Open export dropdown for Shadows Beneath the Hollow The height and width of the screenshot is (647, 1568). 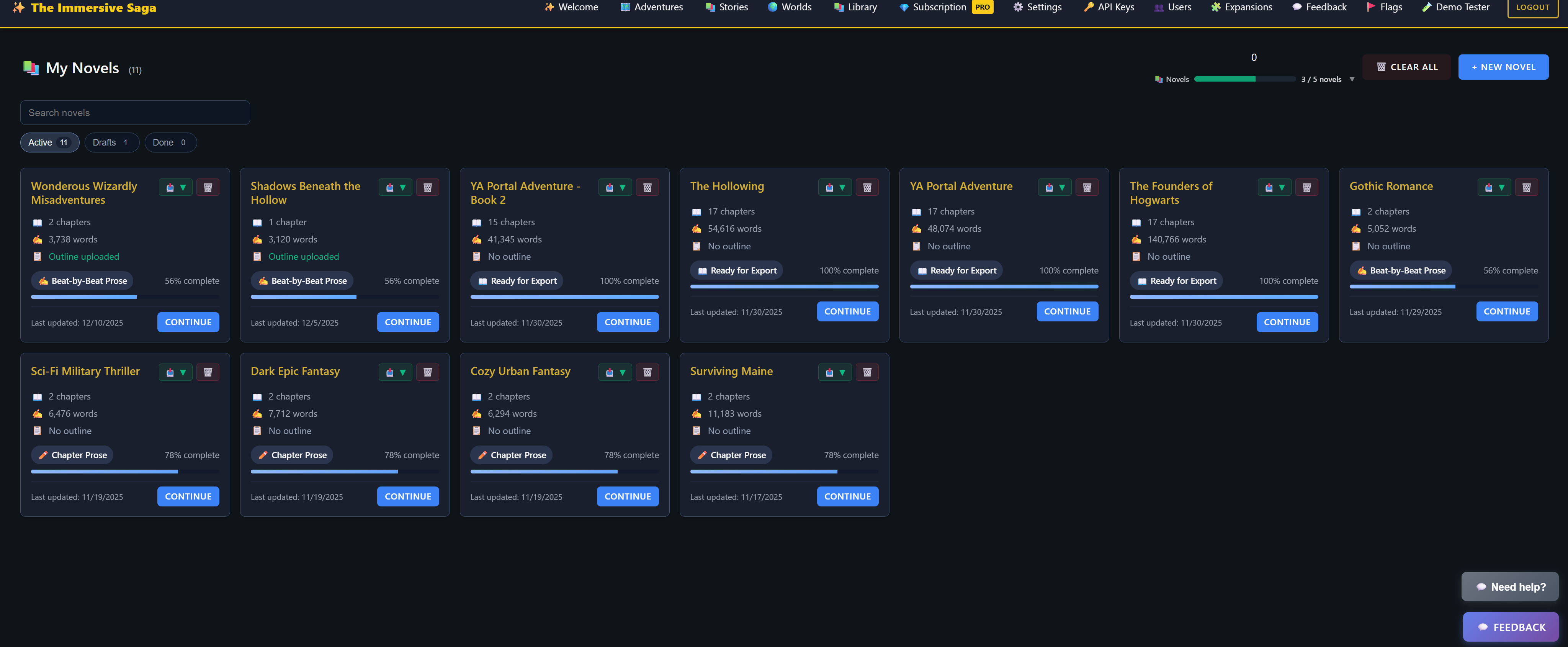(396, 188)
